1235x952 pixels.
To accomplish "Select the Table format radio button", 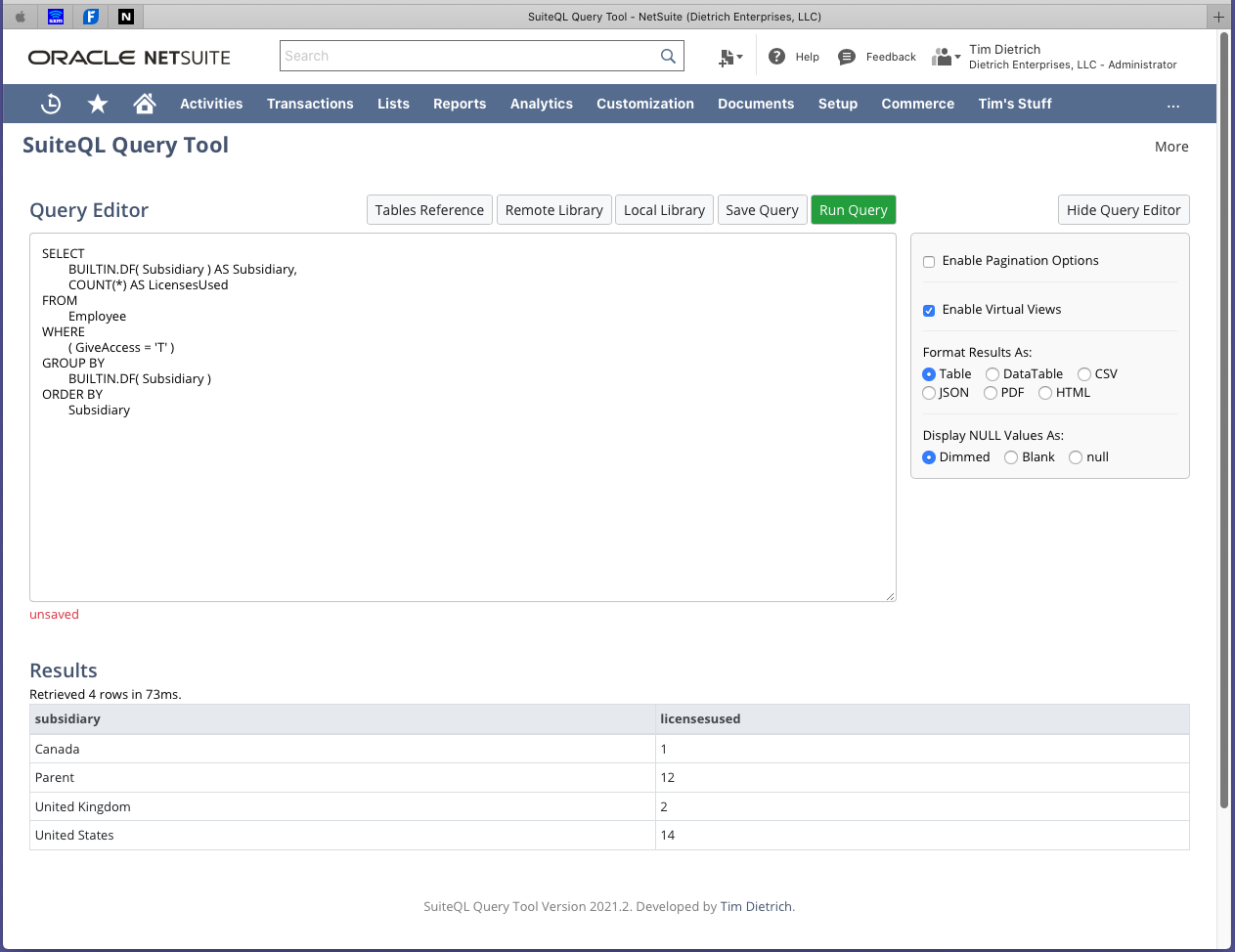I will pyautogui.click(x=929, y=374).
